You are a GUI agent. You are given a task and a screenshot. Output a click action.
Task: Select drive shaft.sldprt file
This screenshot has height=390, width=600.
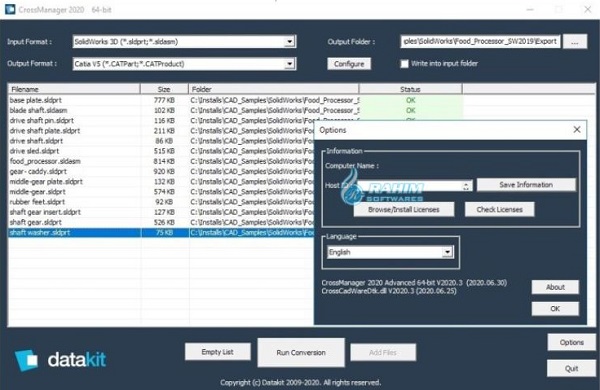tap(36, 141)
